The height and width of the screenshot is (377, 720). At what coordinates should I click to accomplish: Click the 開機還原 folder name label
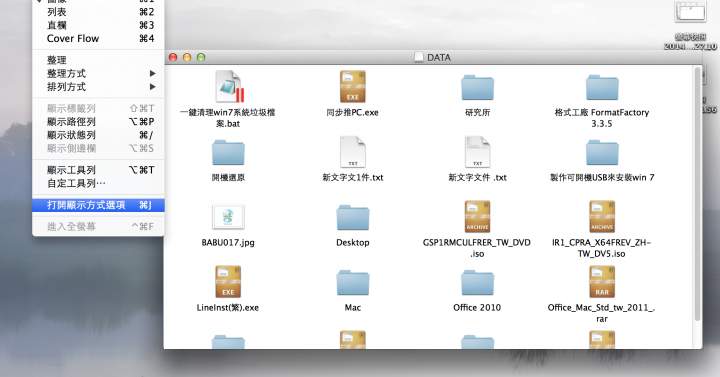coord(228,178)
